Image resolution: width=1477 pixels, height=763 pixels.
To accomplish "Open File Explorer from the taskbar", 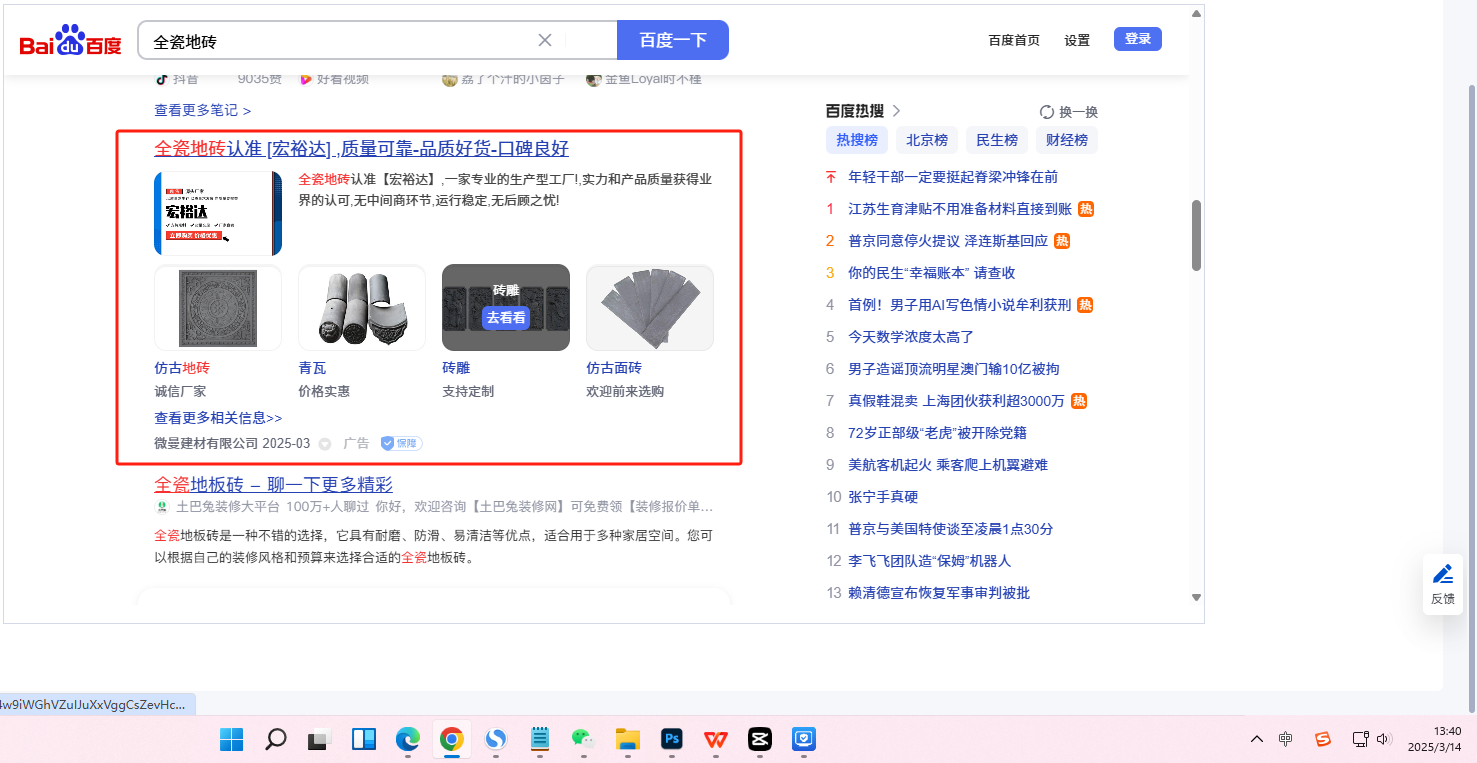I will [x=627, y=740].
